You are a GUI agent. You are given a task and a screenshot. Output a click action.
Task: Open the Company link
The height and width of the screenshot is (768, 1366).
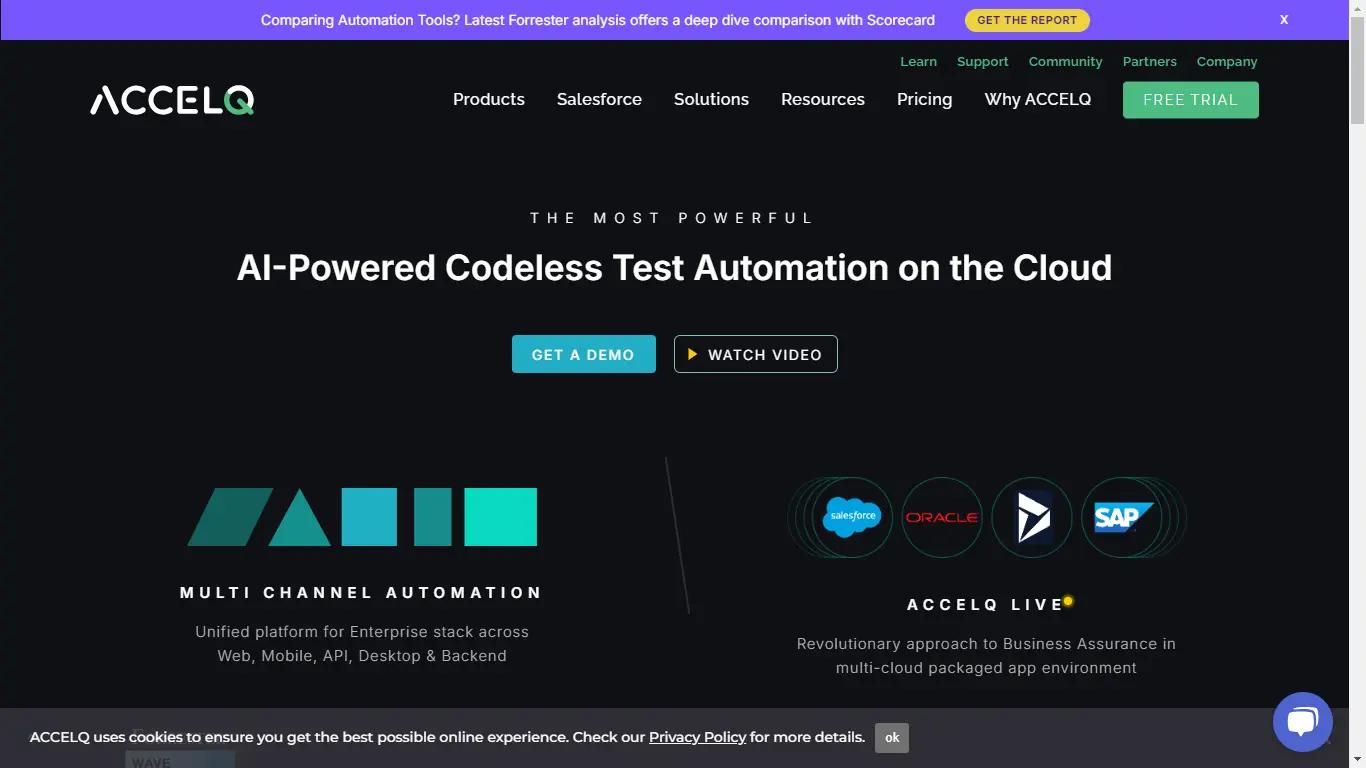(x=1227, y=61)
